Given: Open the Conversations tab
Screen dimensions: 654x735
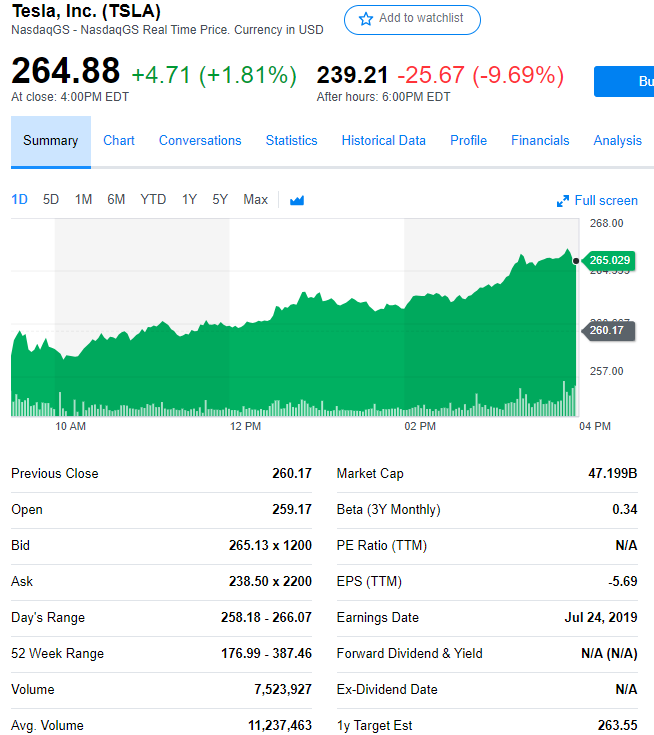Looking at the screenshot, I should tap(200, 141).
